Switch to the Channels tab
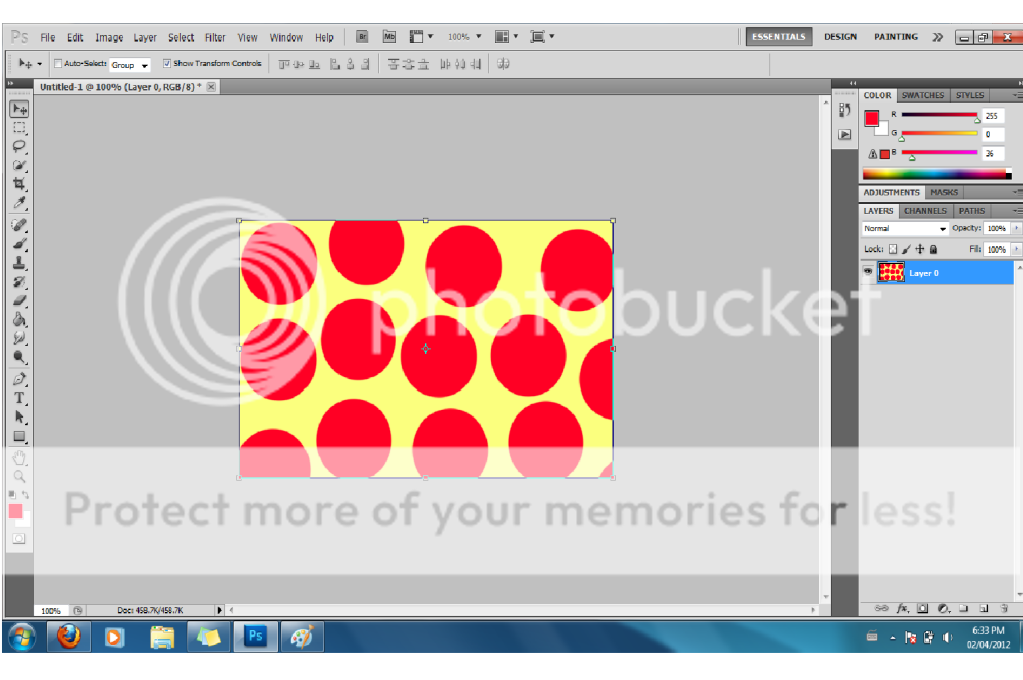Screen dimensions: 1023x680 [x=925, y=211]
